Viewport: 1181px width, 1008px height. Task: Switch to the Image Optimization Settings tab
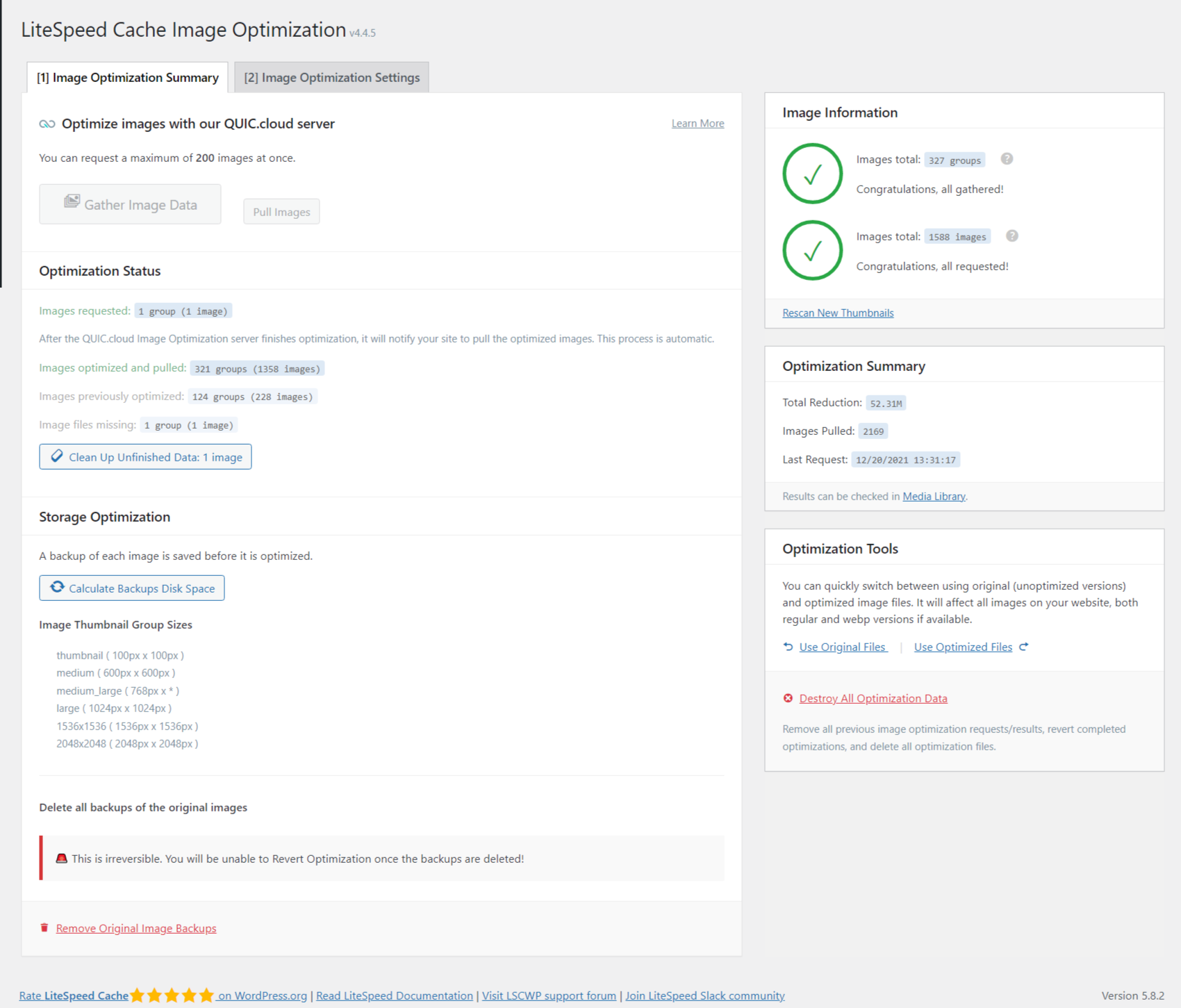click(x=331, y=77)
